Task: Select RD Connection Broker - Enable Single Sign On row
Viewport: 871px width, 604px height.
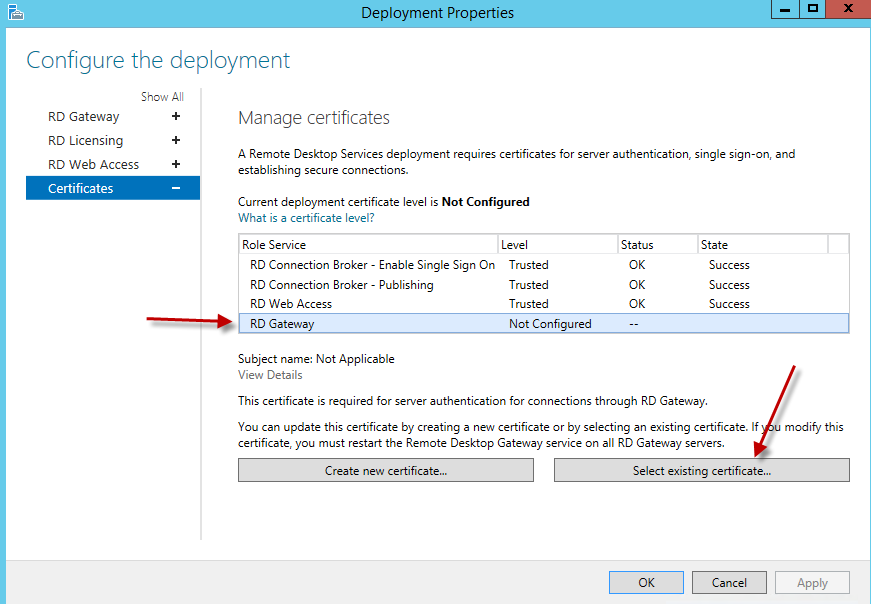Action: tap(372, 265)
